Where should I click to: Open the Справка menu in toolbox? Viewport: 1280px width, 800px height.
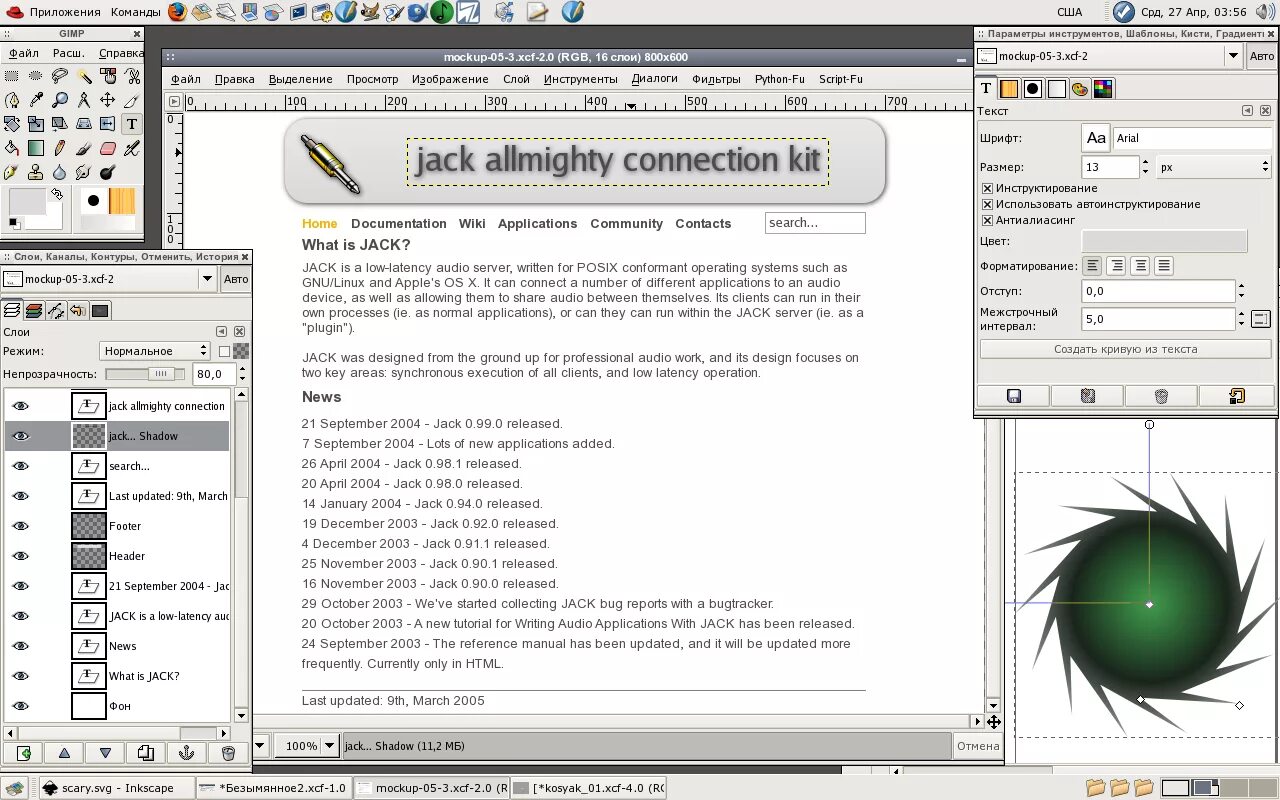click(x=122, y=53)
